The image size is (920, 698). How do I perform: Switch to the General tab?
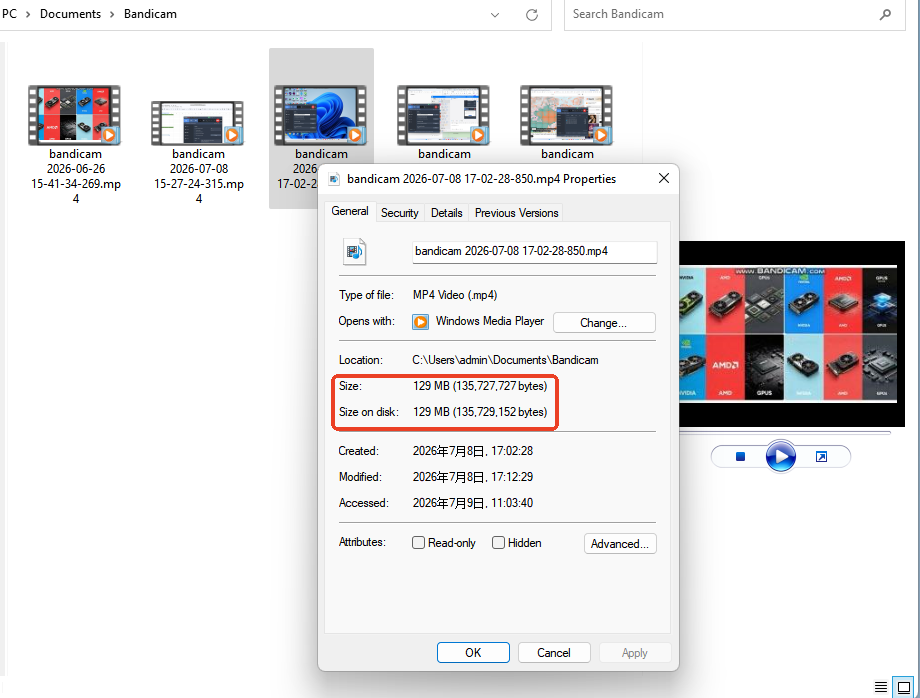pos(350,211)
